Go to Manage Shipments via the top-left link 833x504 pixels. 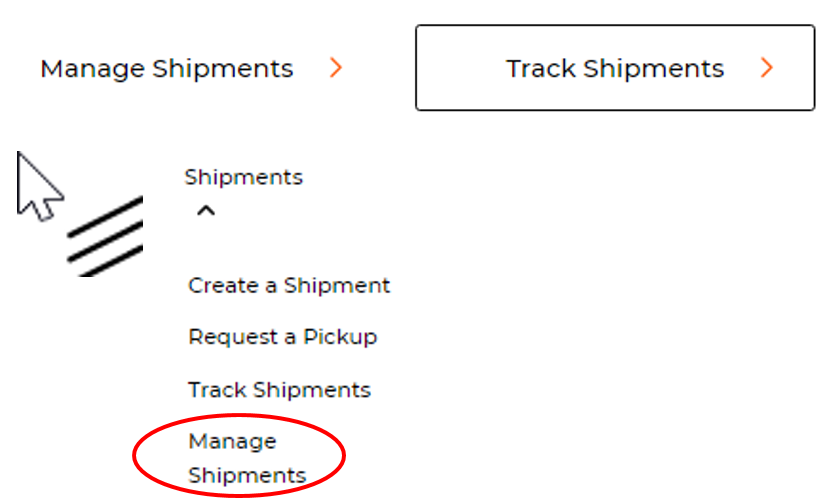pos(167,68)
